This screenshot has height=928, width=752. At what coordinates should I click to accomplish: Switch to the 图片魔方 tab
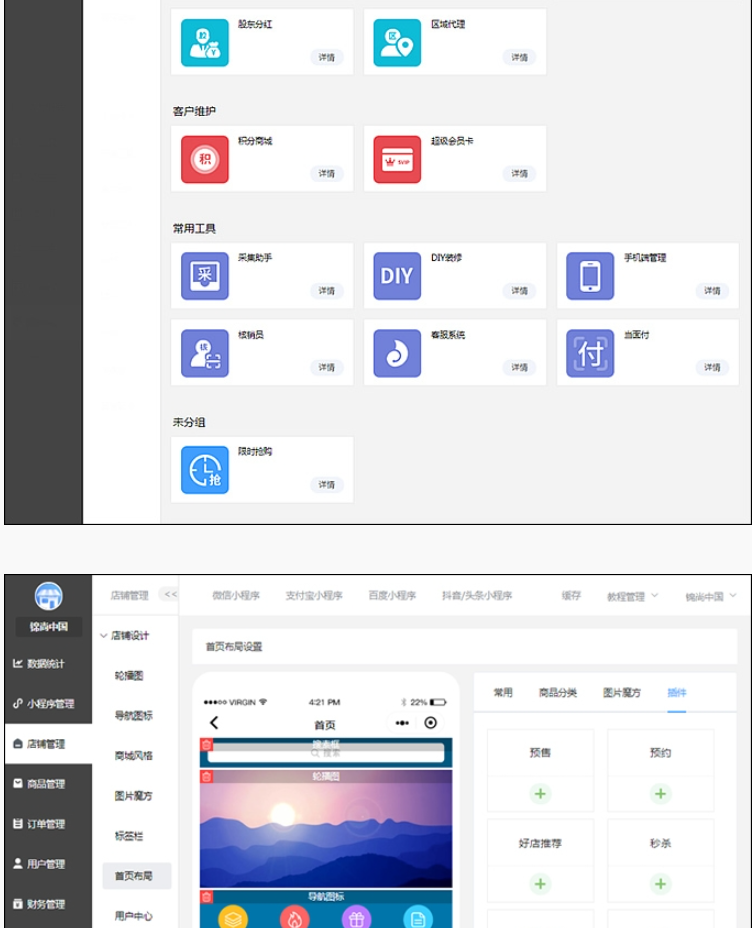[x=622, y=692]
